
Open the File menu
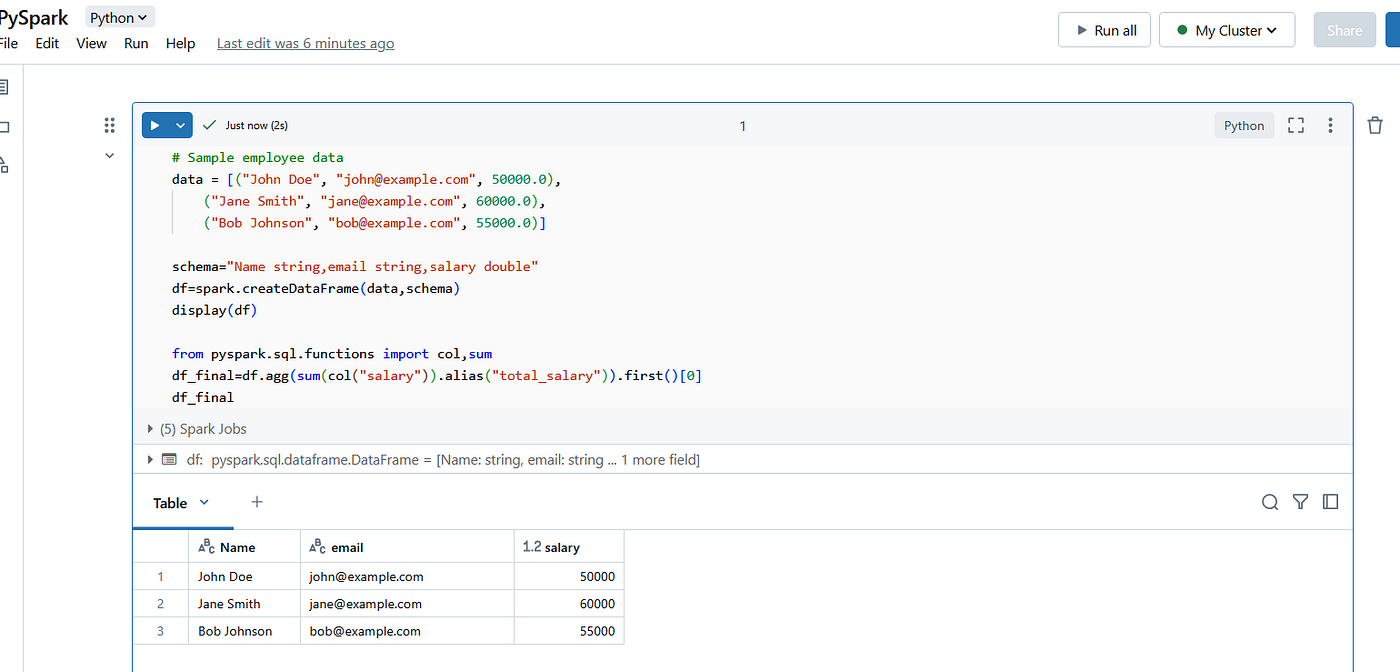9,43
